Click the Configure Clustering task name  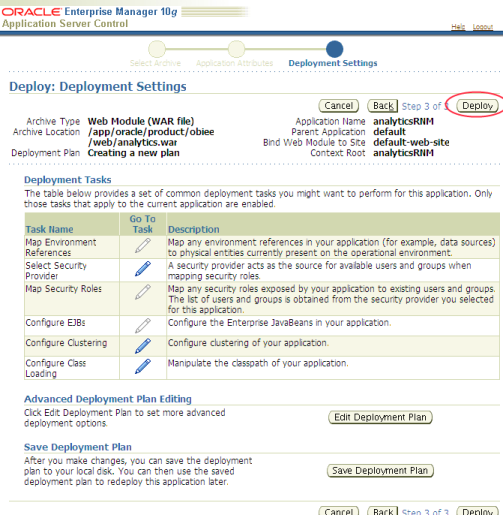pyautogui.click(x=66, y=343)
